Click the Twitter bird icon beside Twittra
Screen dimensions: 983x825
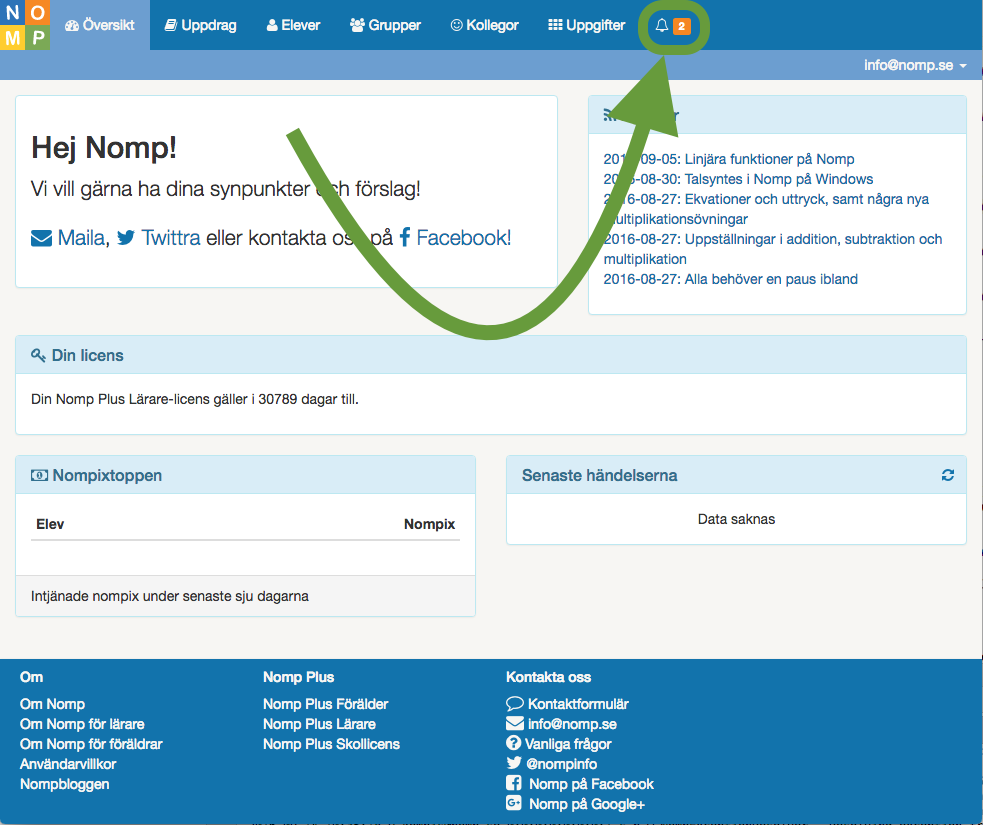pyautogui.click(x=126, y=238)
